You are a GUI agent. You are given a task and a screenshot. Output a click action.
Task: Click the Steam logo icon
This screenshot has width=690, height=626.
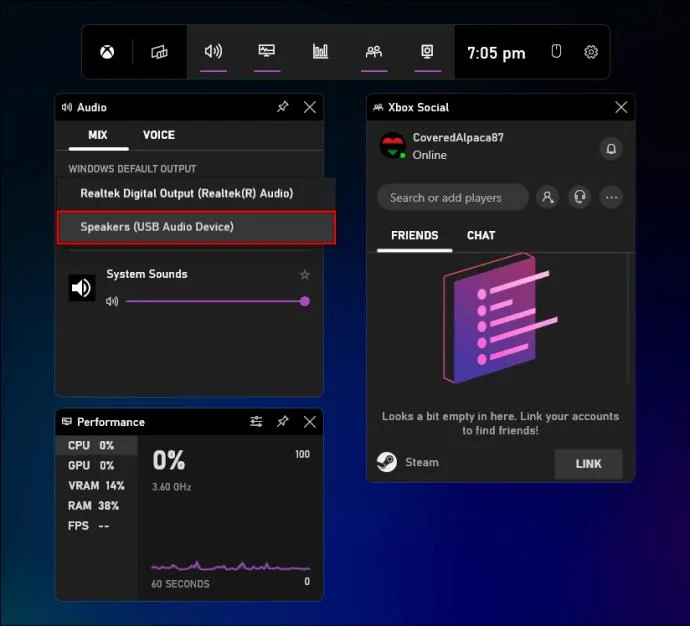pyautogui.click(x=387, y=462)
